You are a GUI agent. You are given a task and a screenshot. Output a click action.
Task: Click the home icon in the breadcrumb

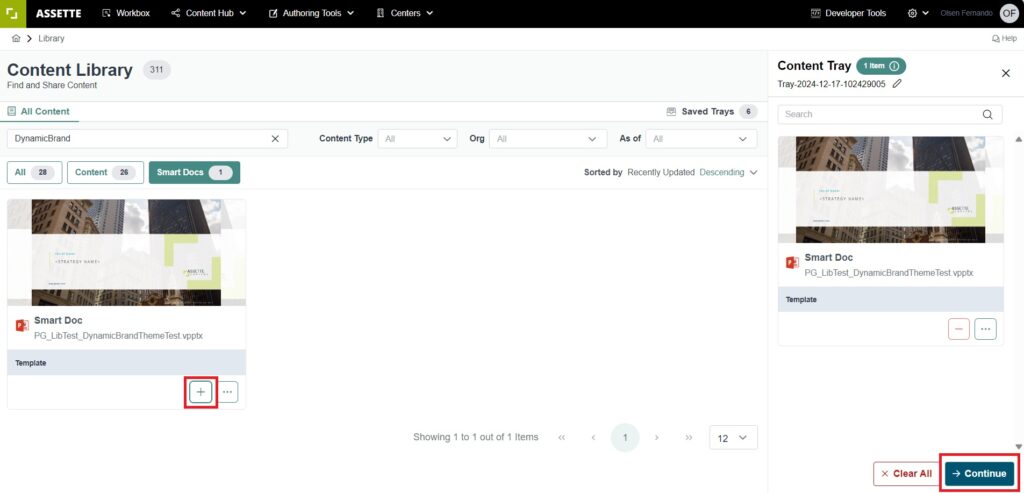(x=16, y=38)
